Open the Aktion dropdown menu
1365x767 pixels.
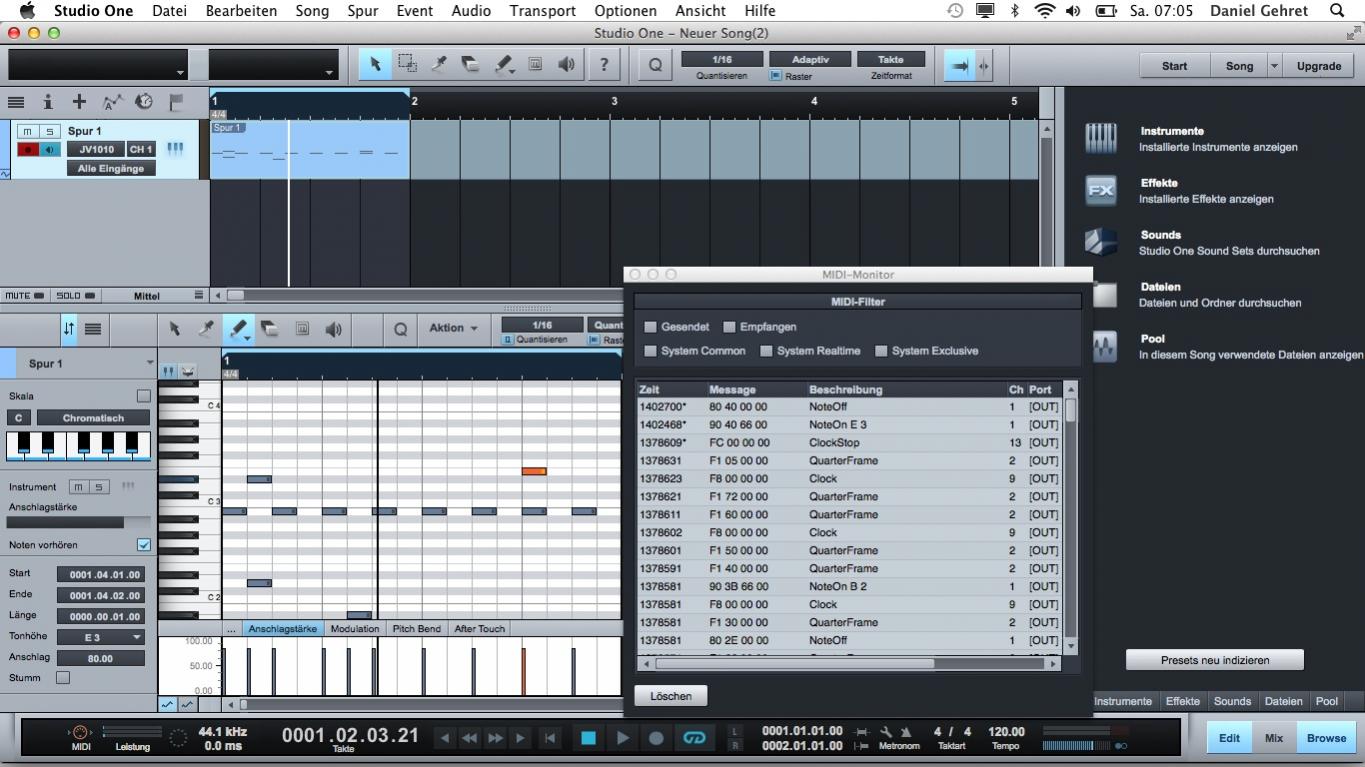click(453, 328)
